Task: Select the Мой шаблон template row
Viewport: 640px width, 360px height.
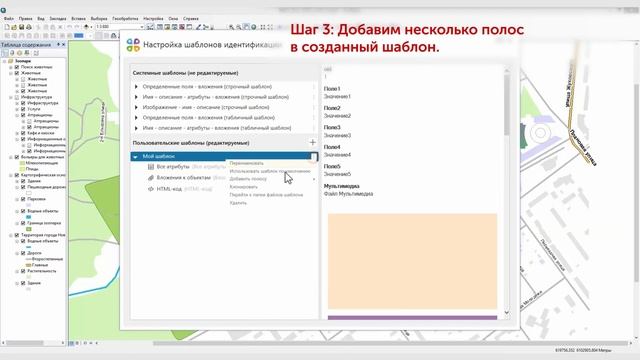Action: [224, 156]
